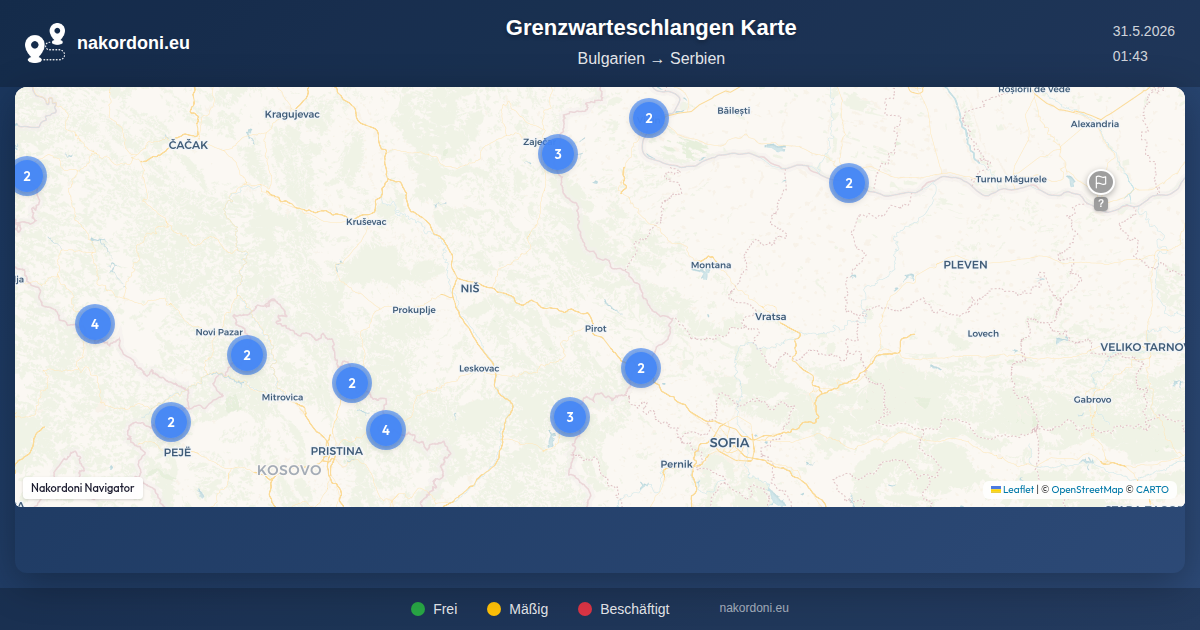Image resolution: width=1200 pixels, height=630 pixels.
Task: Expand cluster 2 near Čačak
Action: click(x=28, y=176)
